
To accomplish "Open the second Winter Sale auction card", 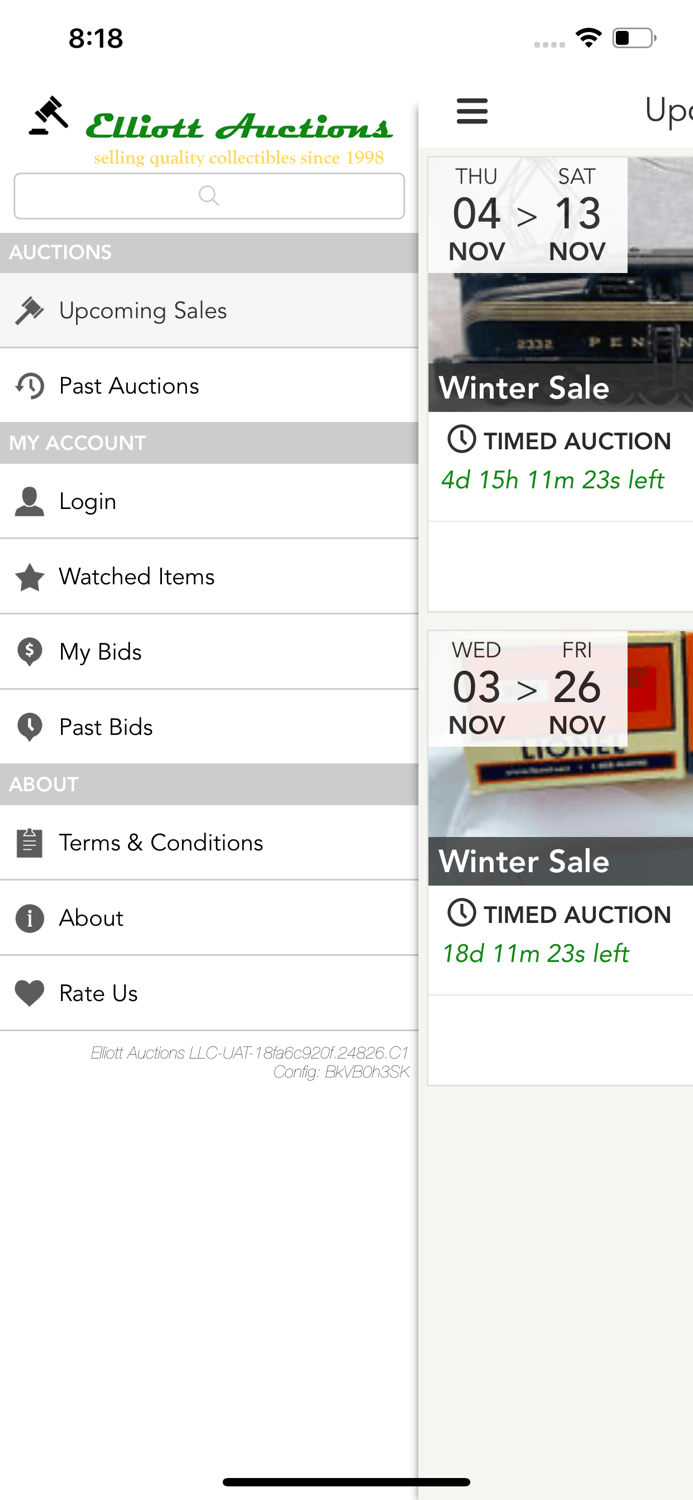I will click(x=560, y=861).
